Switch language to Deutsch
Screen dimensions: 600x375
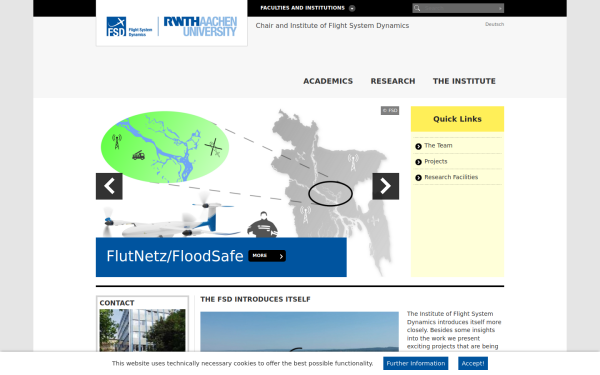pyautogui.click(x=494, y=24)
